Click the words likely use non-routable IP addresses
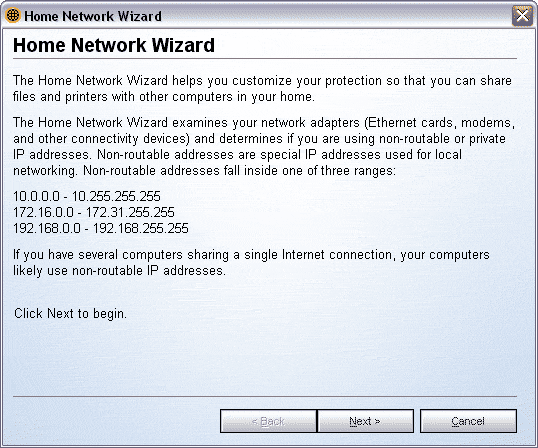The image size is (538, 448). pos(119,271)
